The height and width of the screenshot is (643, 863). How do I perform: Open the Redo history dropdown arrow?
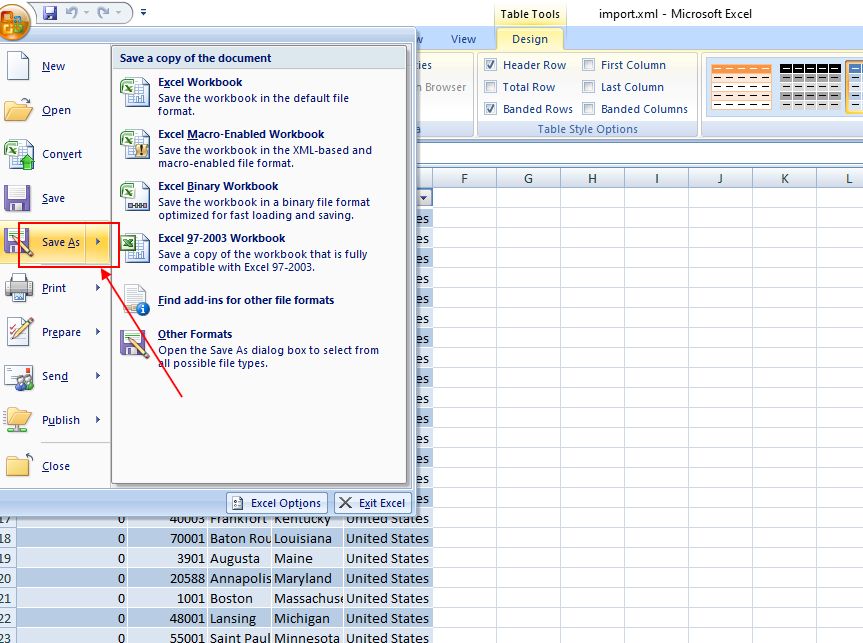pyautogui.click(x=118, y=12)
